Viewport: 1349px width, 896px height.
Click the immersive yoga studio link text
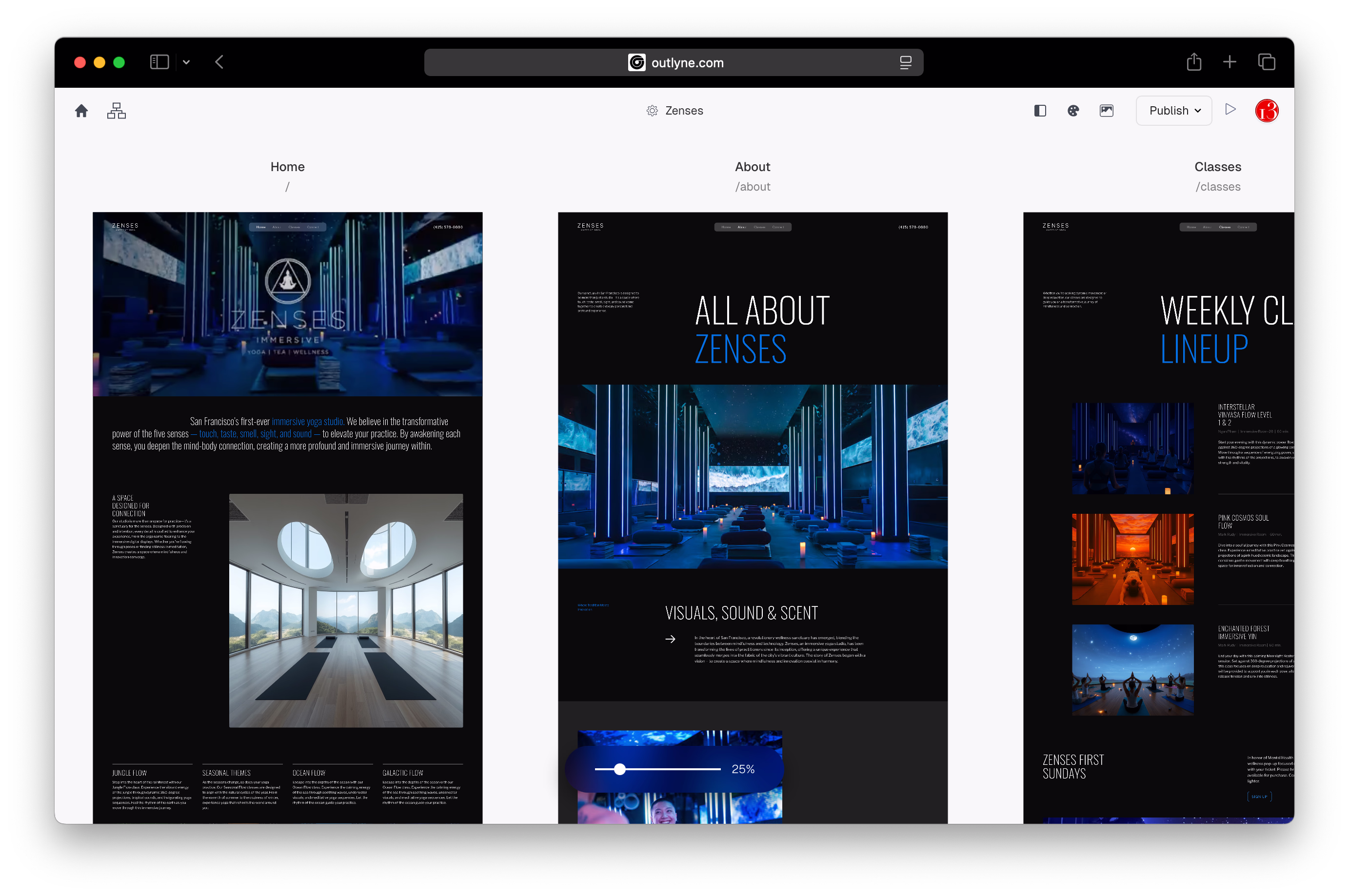click(308, 421)
